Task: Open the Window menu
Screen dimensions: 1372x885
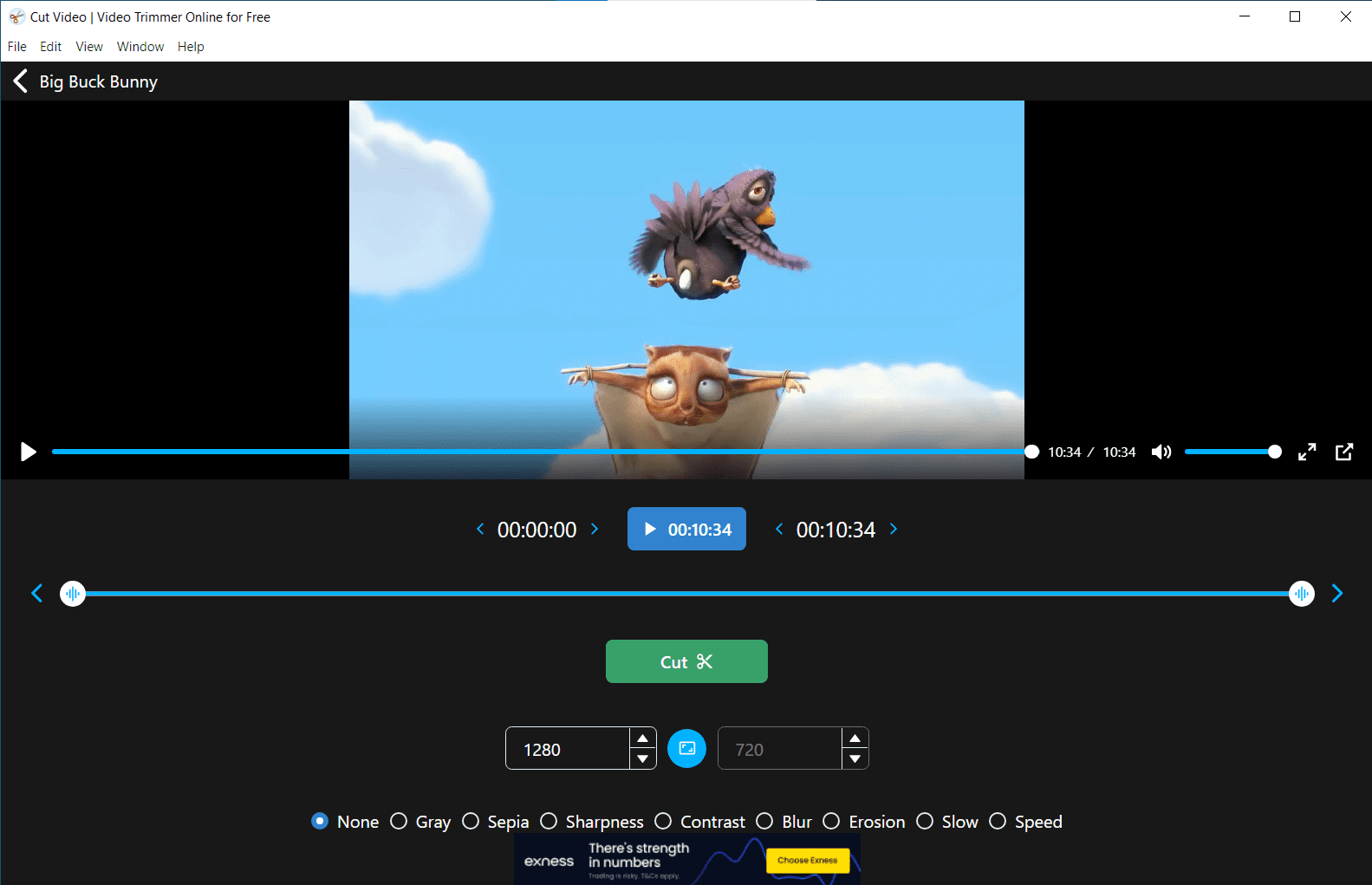Action: [140, 47]
